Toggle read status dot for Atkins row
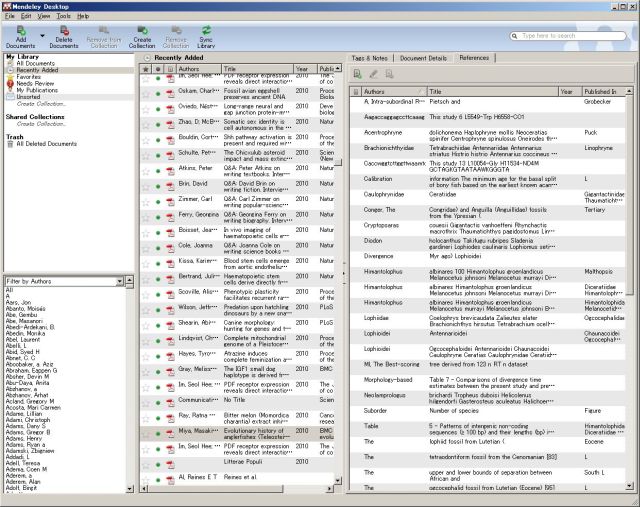Viewport: 640px width, 507px height. pyautogui.click(x=158, y=171)
